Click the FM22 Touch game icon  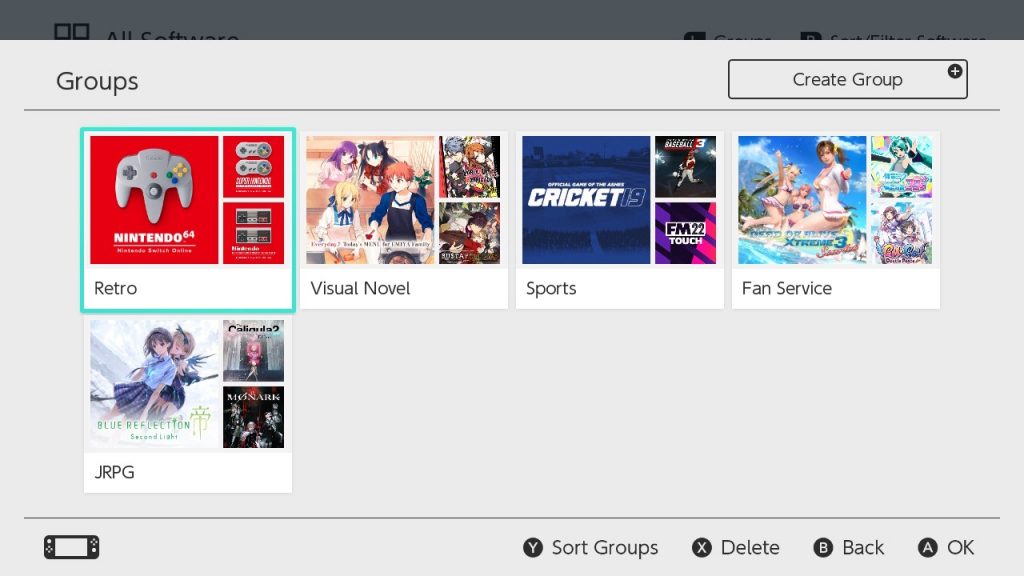tap(685, 233)
